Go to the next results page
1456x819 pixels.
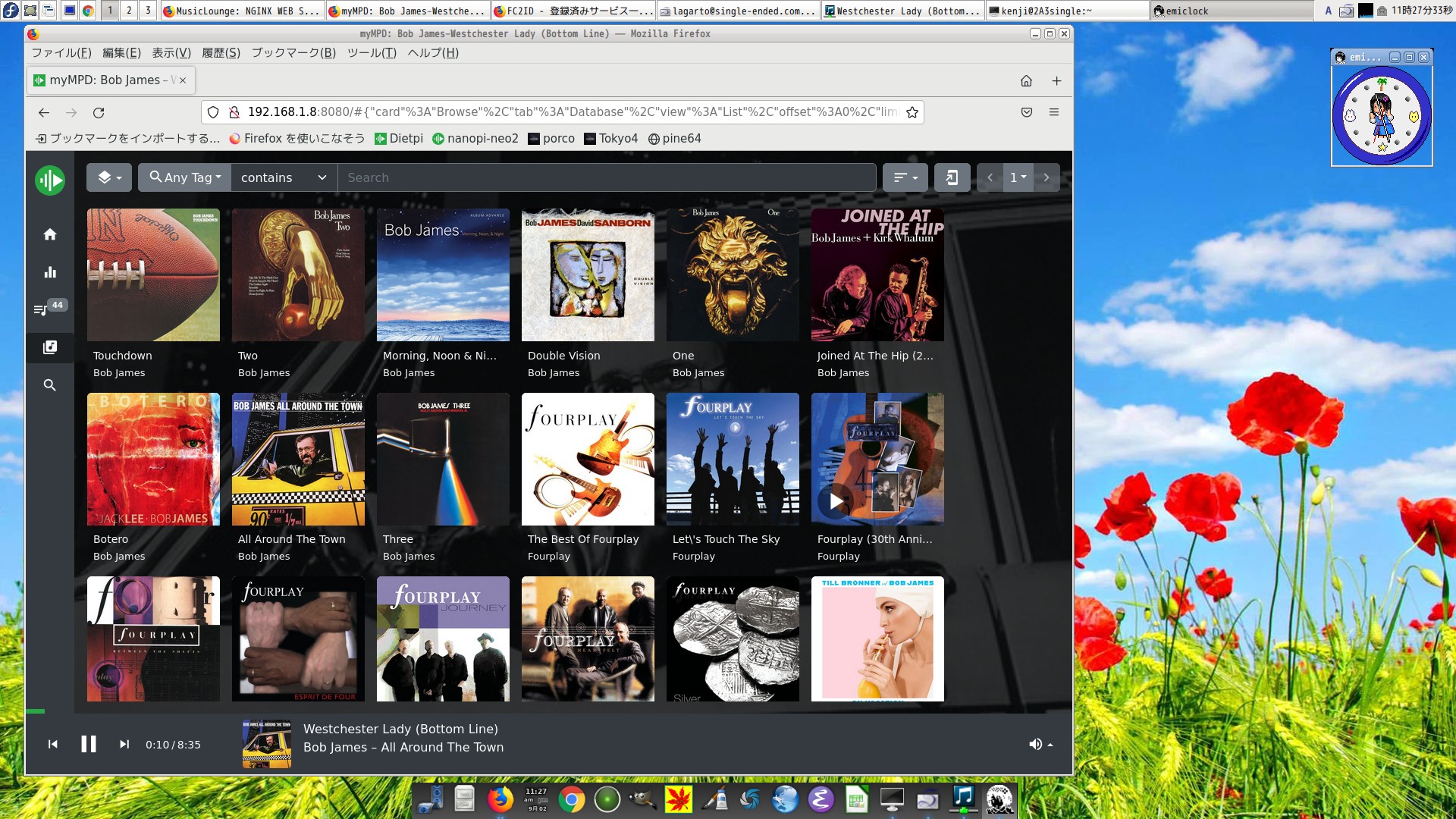(1046, 177)
